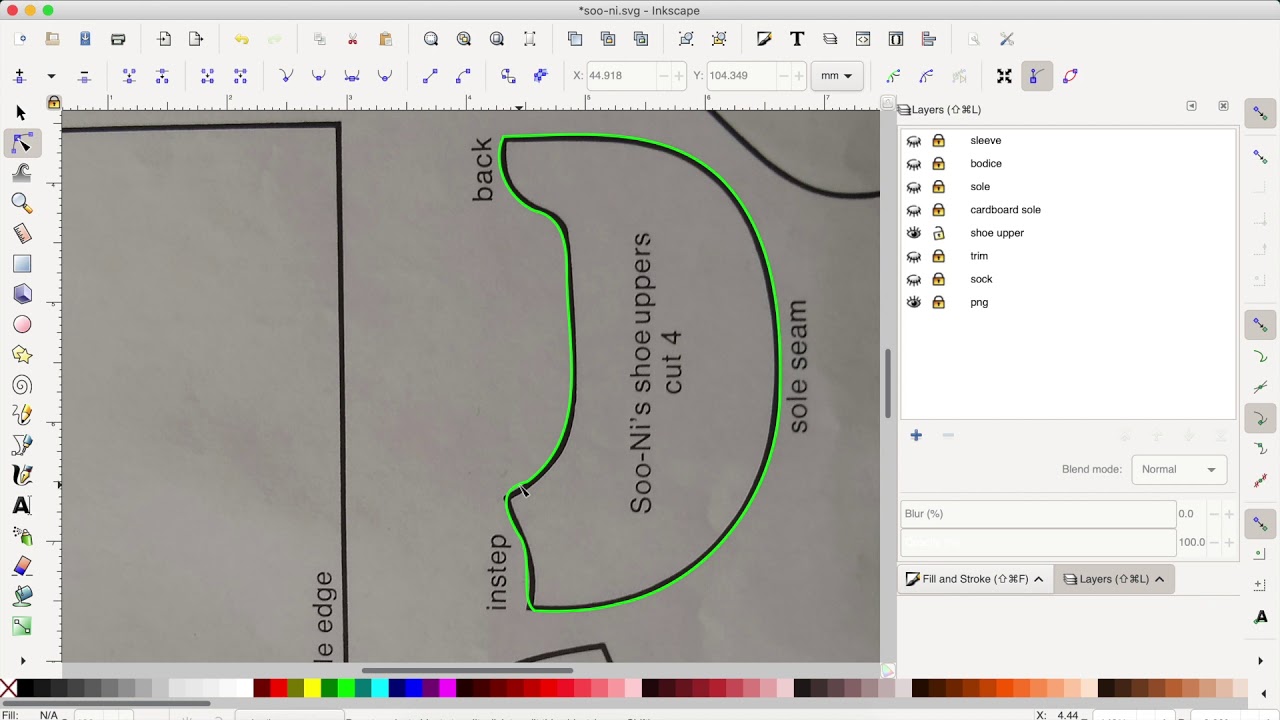
Task: Hide the png layer
Action: pyautogui.click(x=914, y=302)
